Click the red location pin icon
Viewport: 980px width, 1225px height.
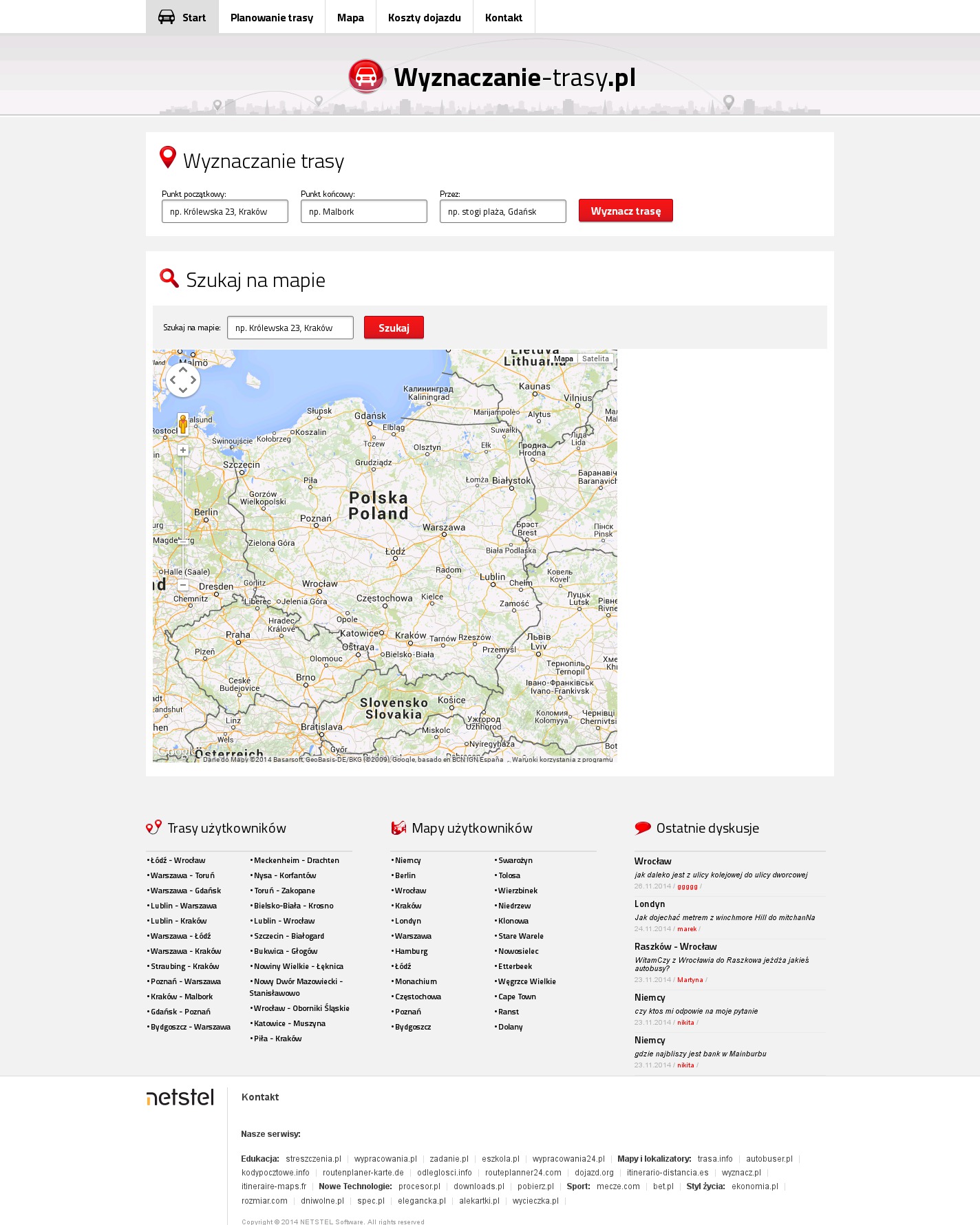167,158
